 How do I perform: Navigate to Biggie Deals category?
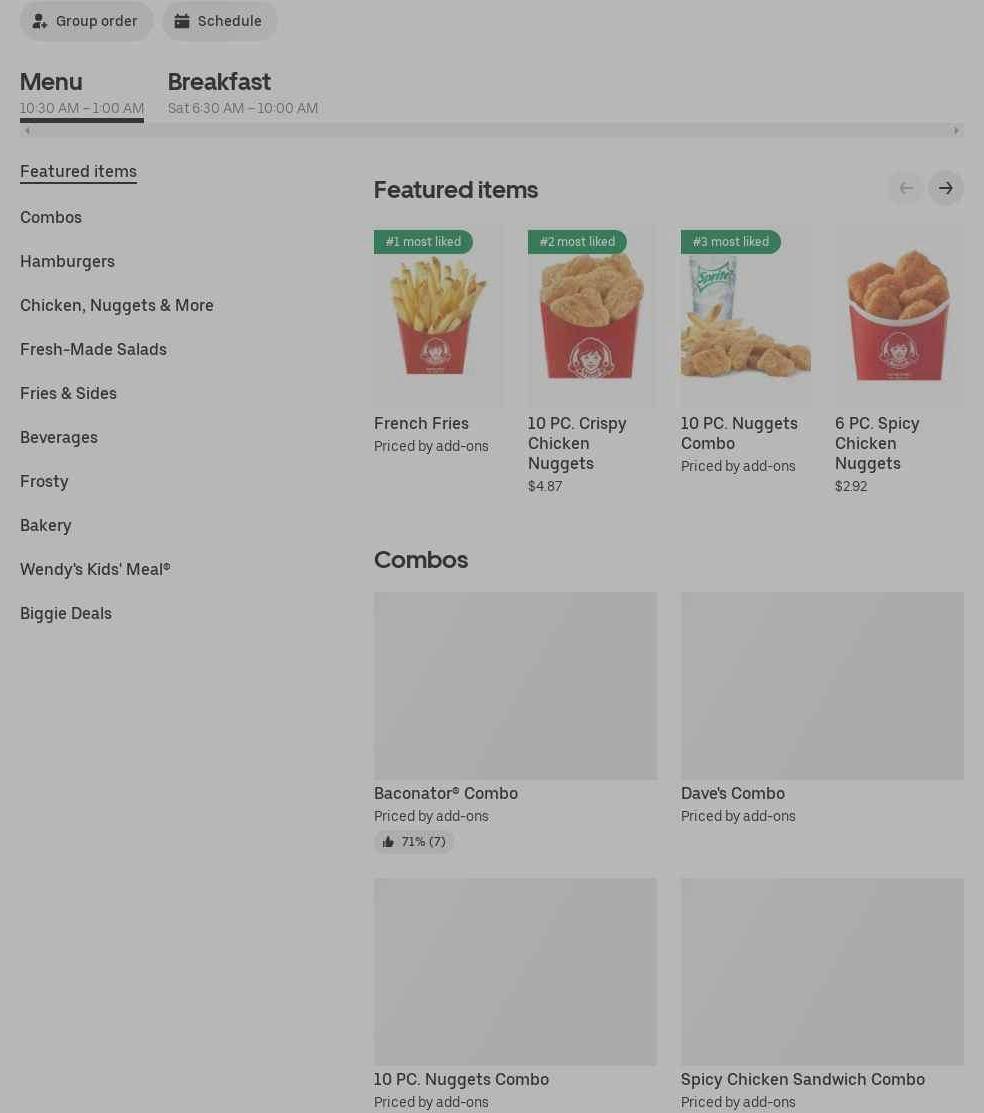point(66,613)
